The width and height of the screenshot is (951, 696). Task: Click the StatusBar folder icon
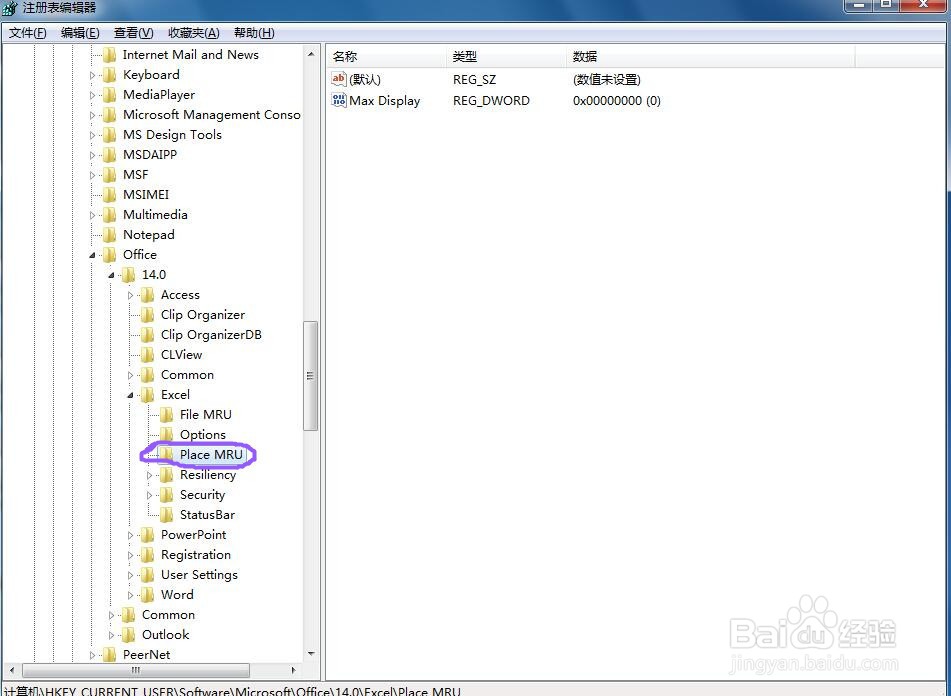(167, 515)
